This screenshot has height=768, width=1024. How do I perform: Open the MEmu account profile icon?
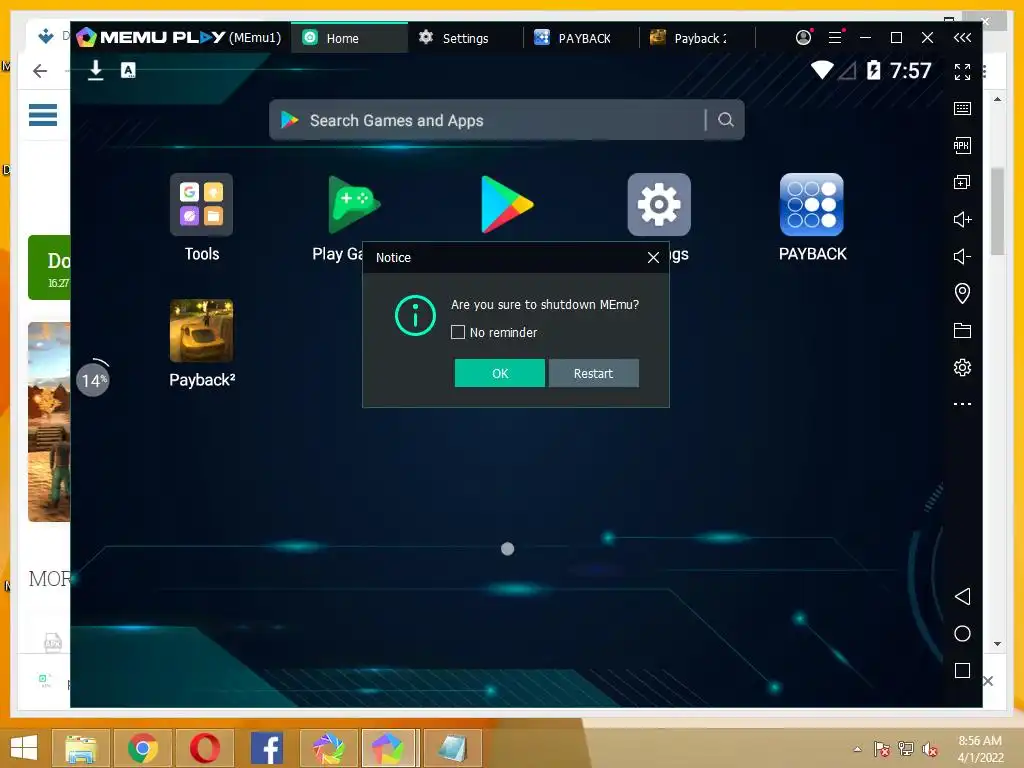pyautogui.click(x=803, y=37)
